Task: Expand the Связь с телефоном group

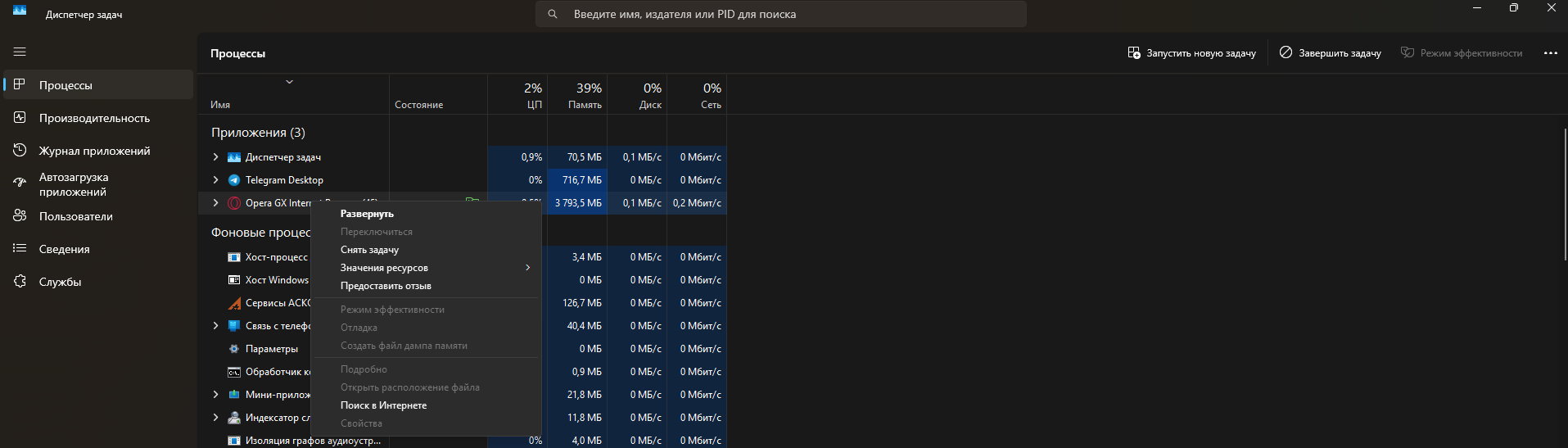Action: (215, 326)
